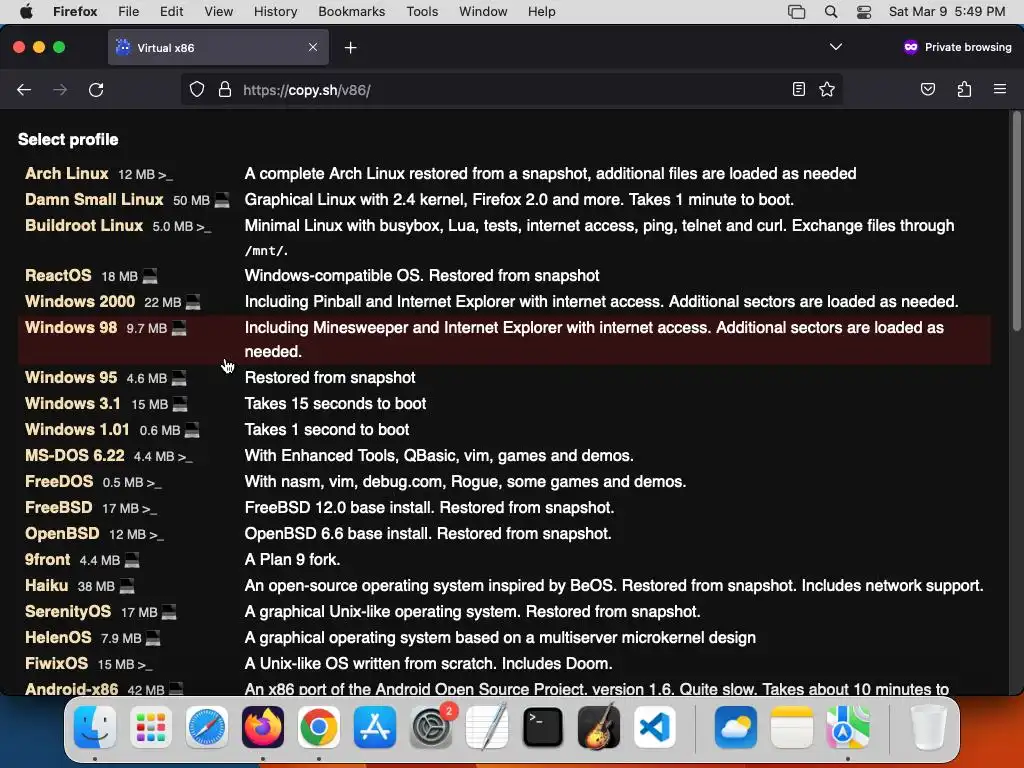Open Launchpad in the dock
1024x768 pixels.
click(151, 727)
